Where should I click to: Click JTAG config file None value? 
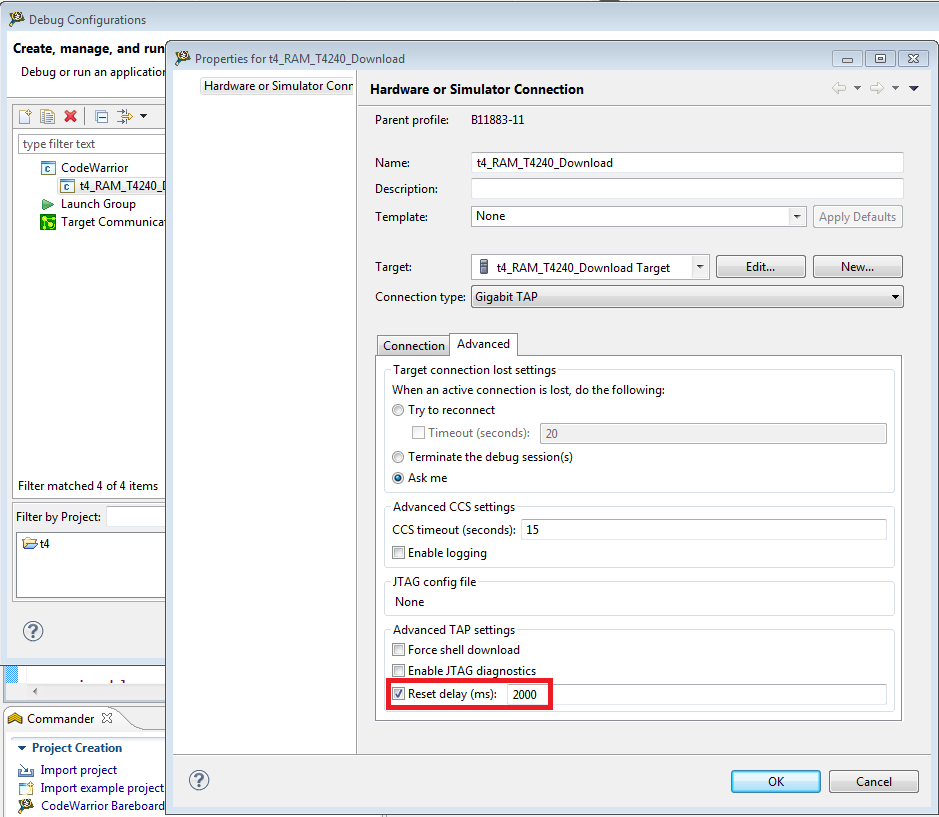[x=410, y=602]
